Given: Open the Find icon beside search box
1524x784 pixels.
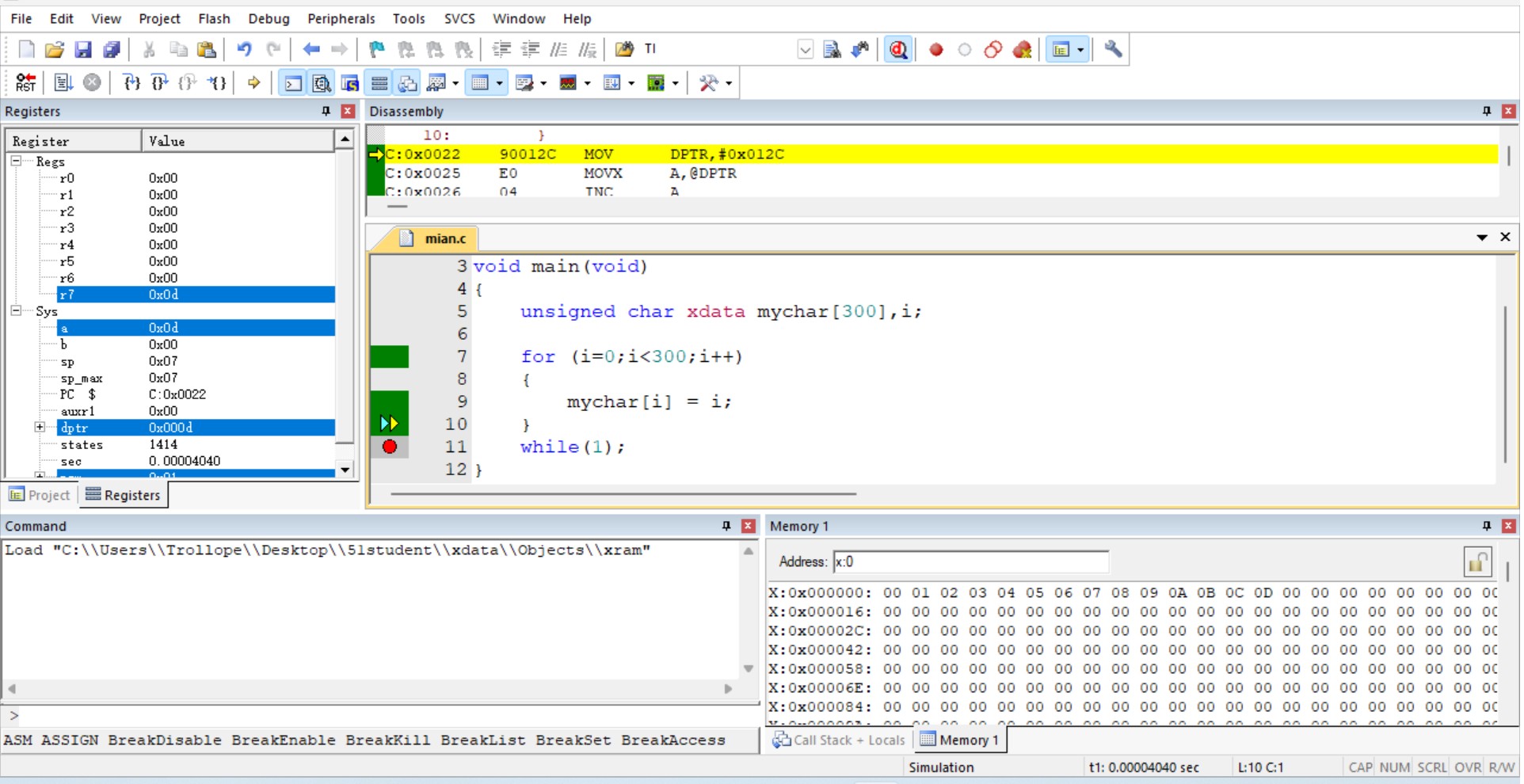Looking at the screenshot, I should tap(832, 49).
